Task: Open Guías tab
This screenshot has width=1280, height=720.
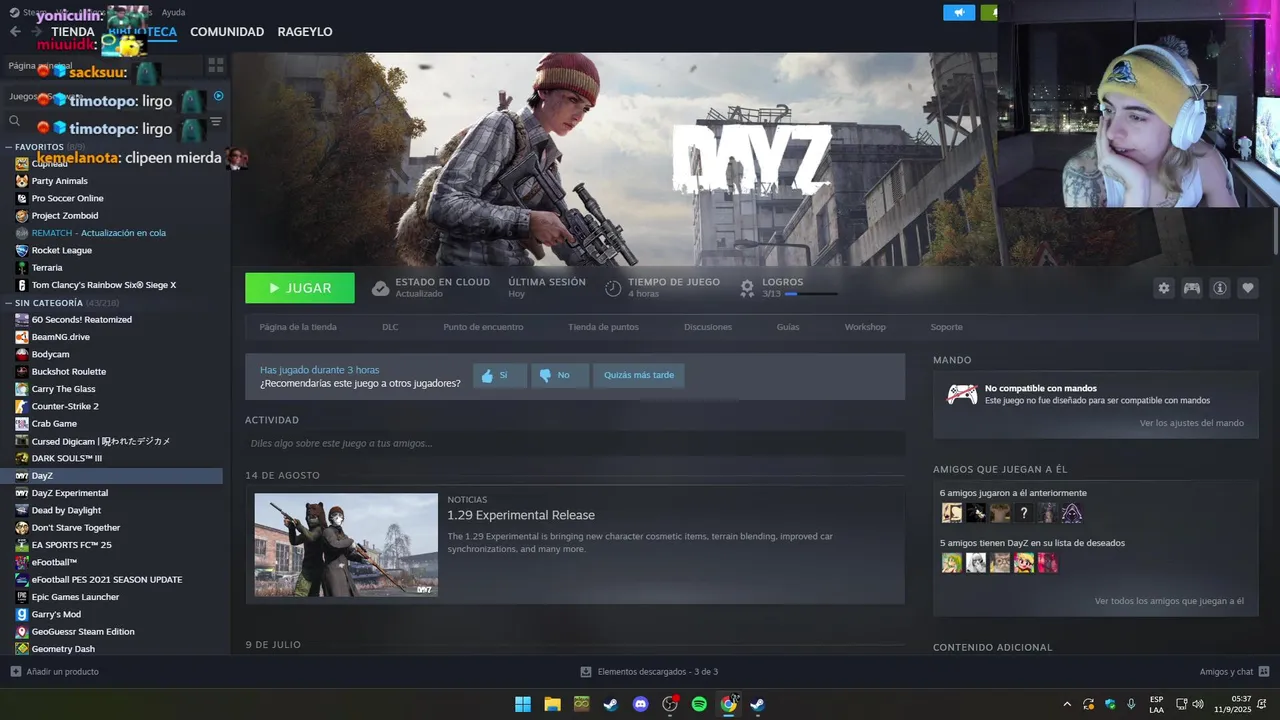Action: [788, 327]
